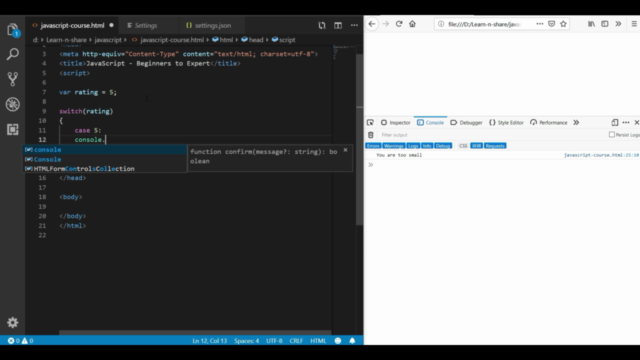Viewport: 640px width, 360px height.
Task: Open the Debugger devtools tab
Action: pyautogui.click(x=466, y=122)
